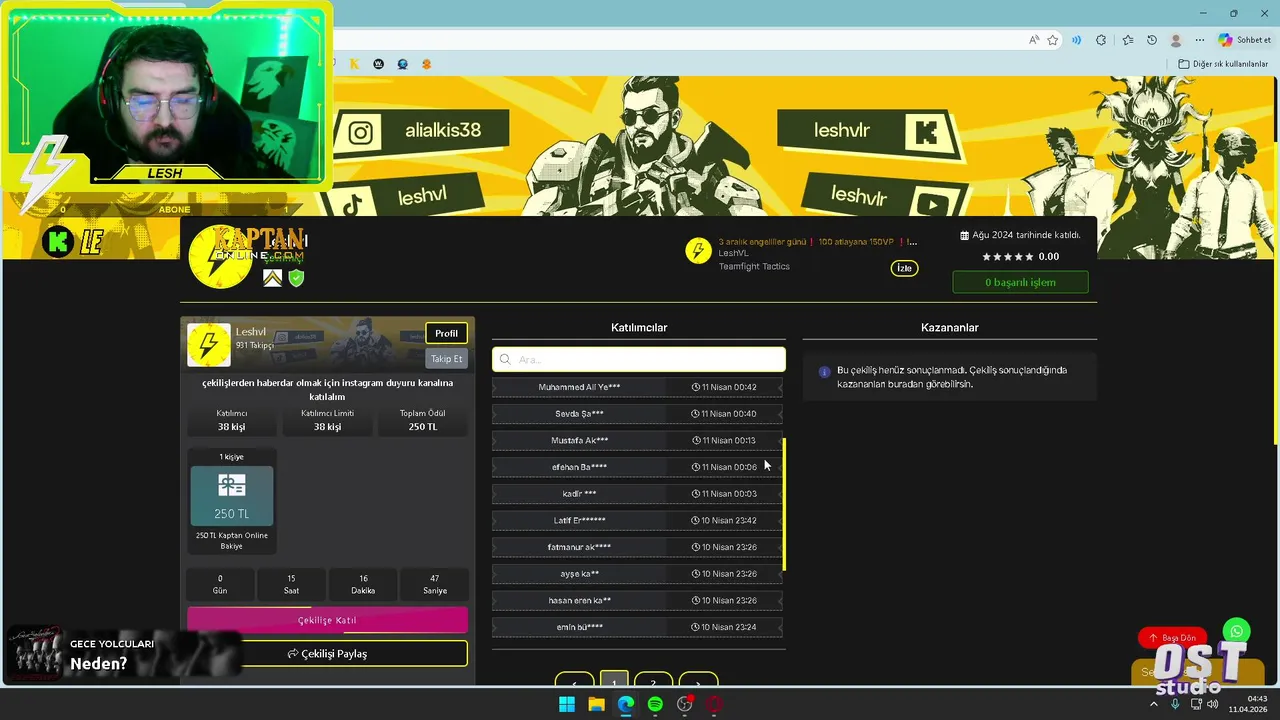Select participant Mustafa Ak***

(637, 440)
